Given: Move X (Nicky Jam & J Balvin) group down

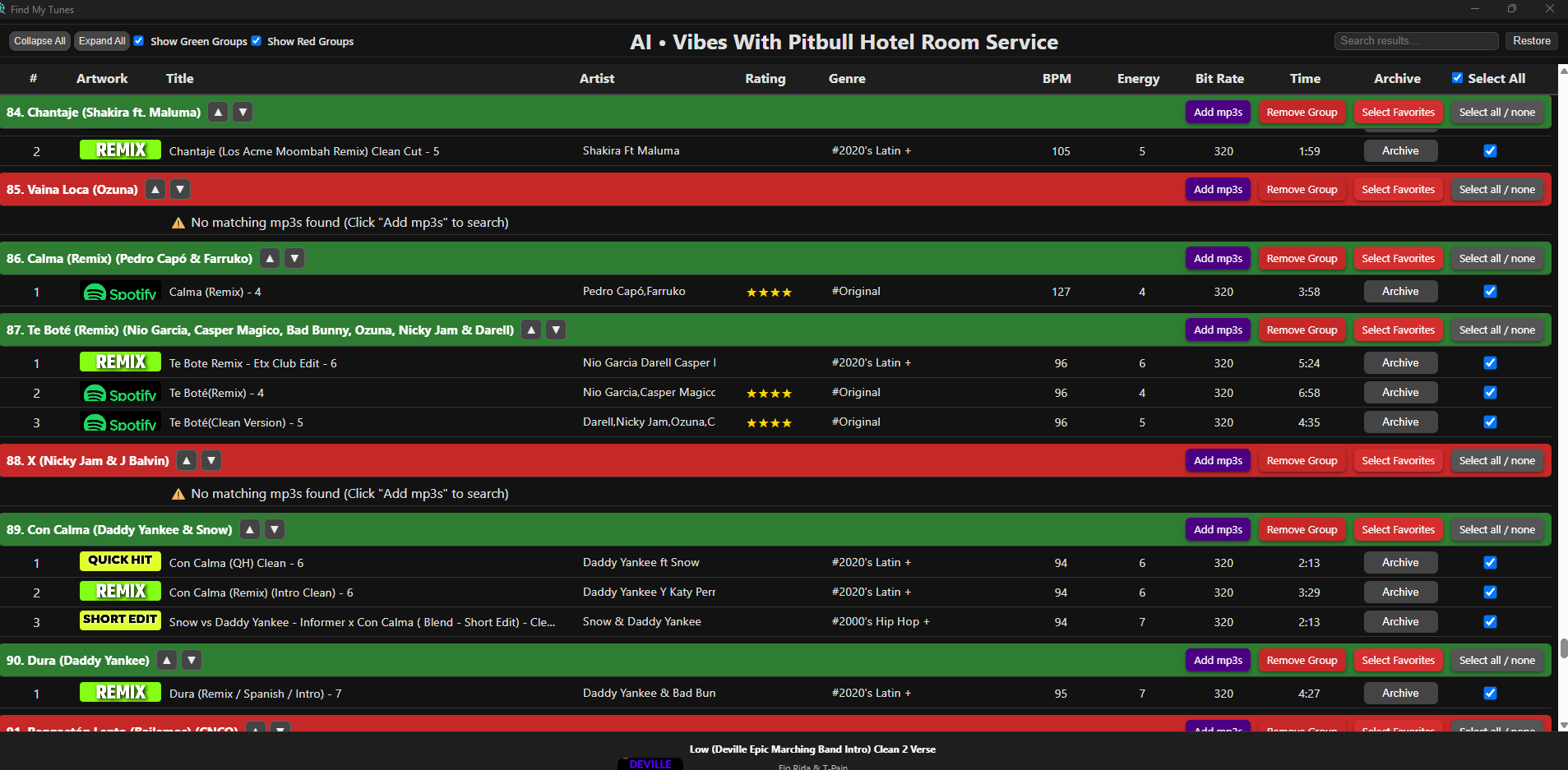Looking at the screenshot, I should click(x=211, y=461).
